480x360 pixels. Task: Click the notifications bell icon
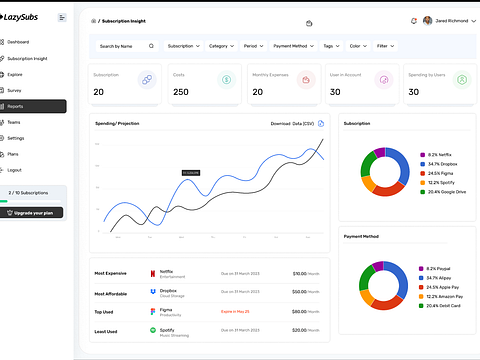[414, 21]
